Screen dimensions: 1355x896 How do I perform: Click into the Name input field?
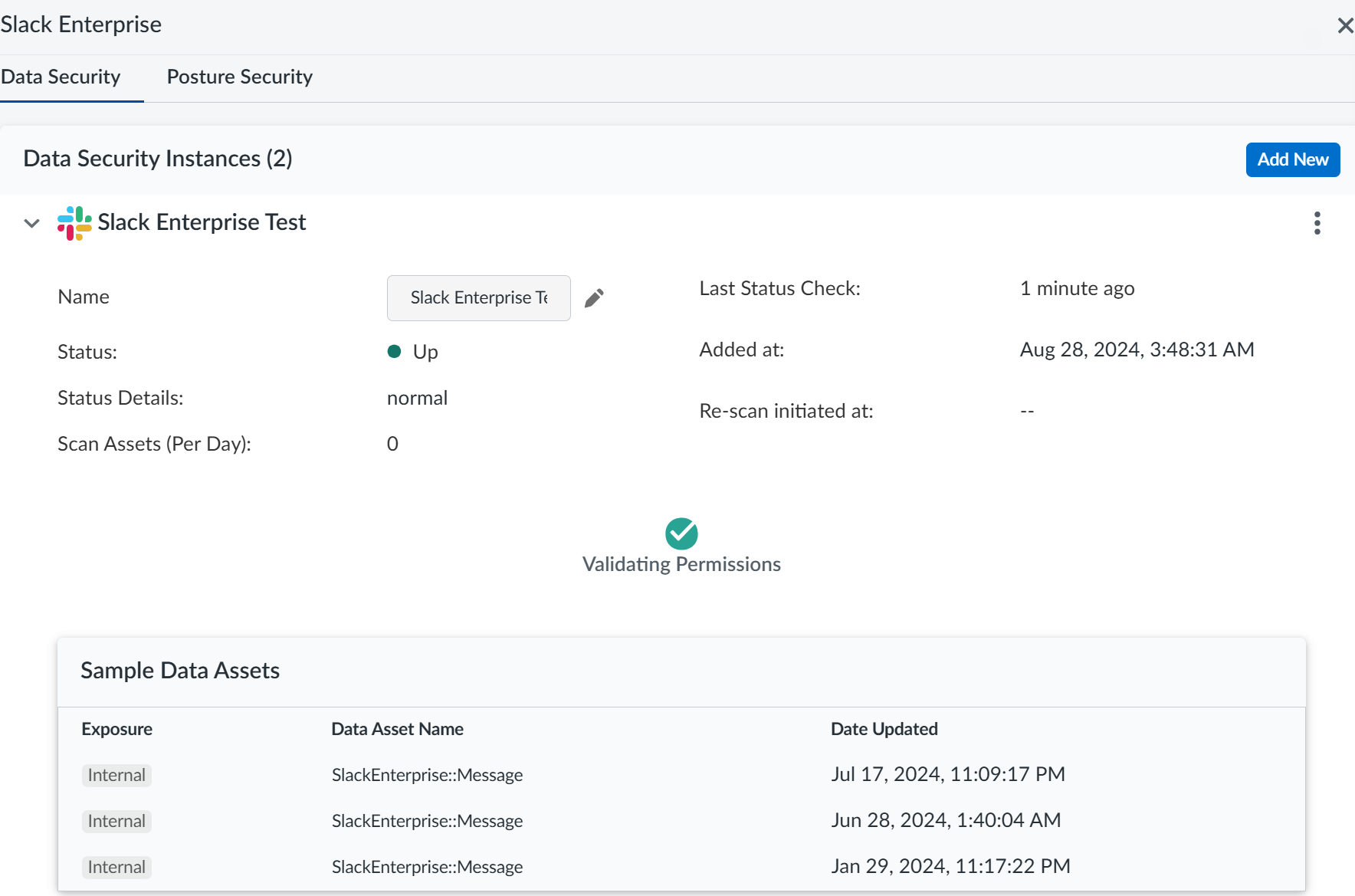click(x=478, y=298)
